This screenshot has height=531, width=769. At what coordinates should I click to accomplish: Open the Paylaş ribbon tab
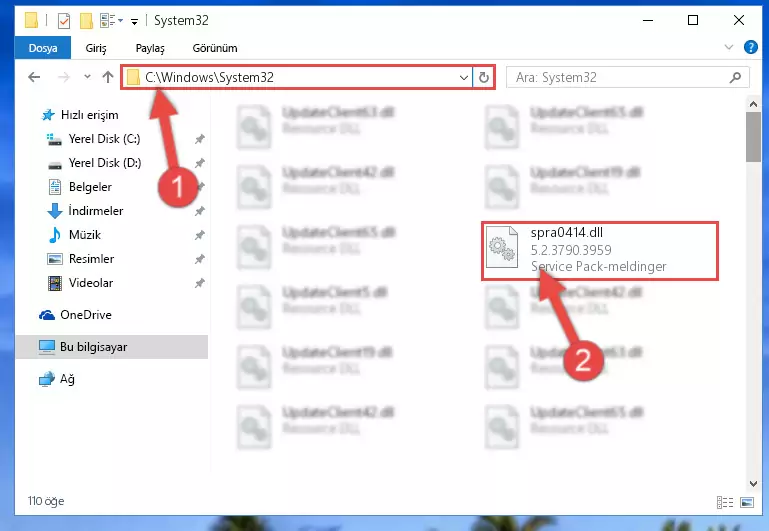[150, 48]
